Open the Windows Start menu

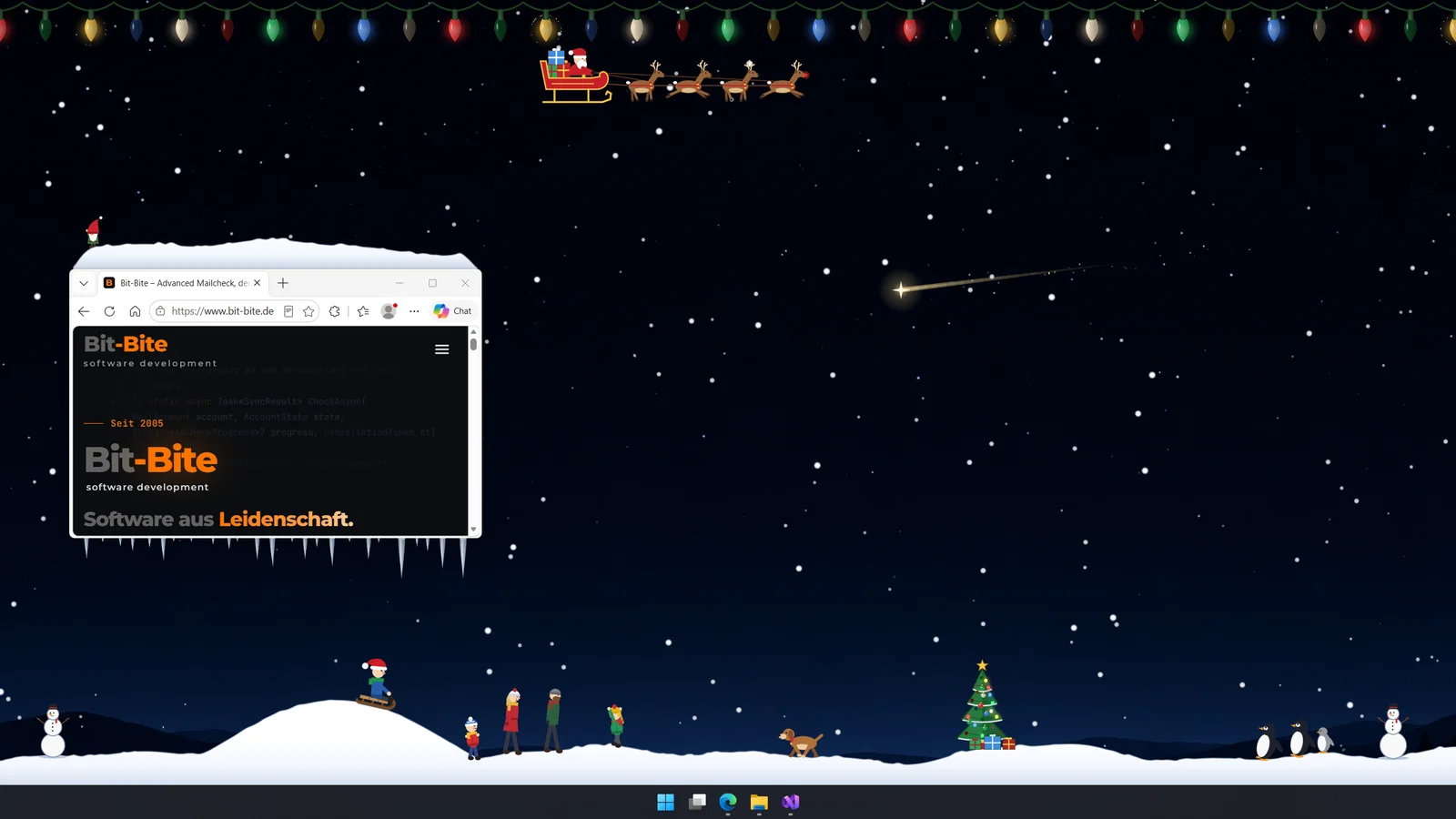tap(666, 802)
